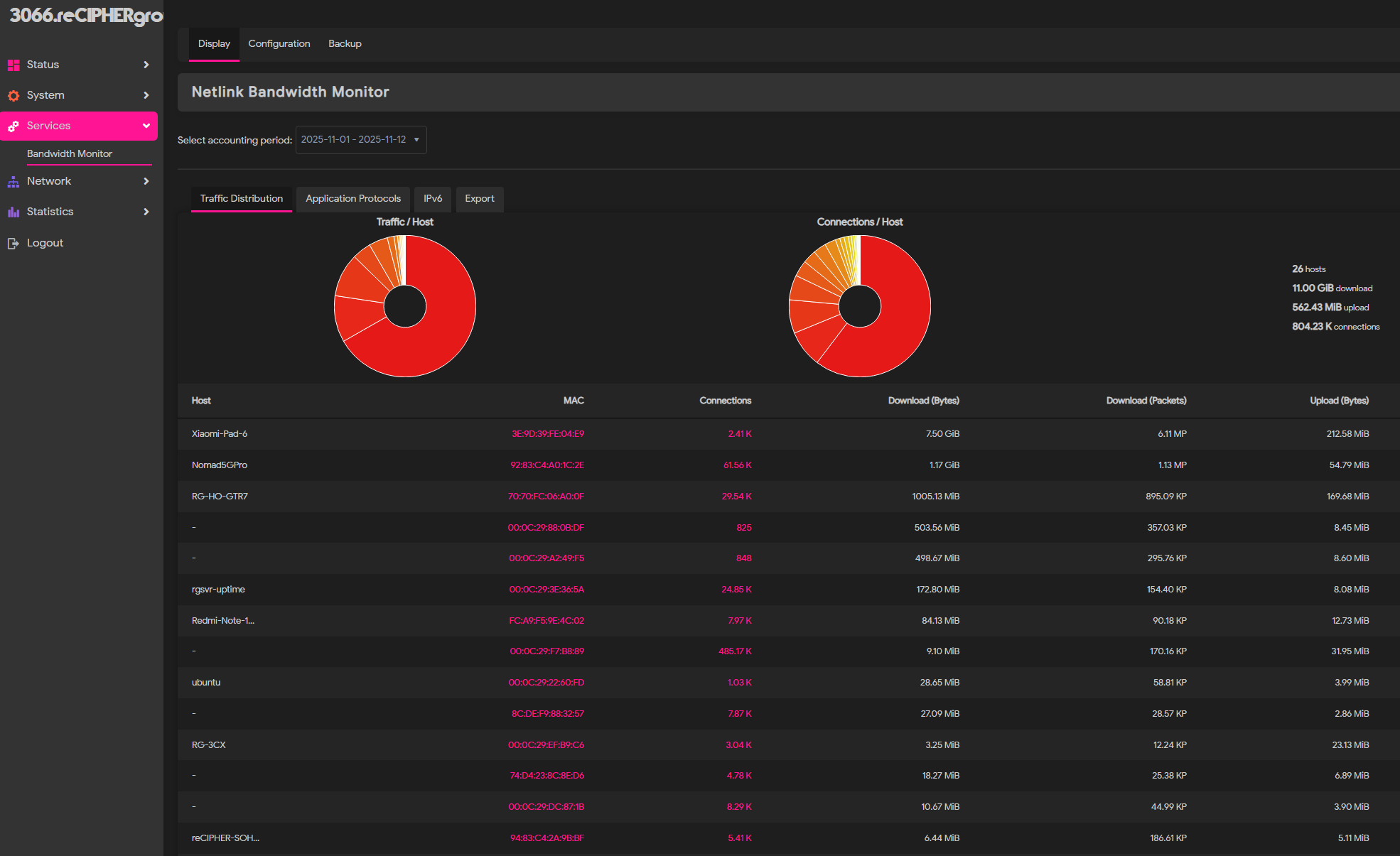This screenshot has width=1400, height=856.
Task: Click the Network topology icon
Action: point(14,182)
